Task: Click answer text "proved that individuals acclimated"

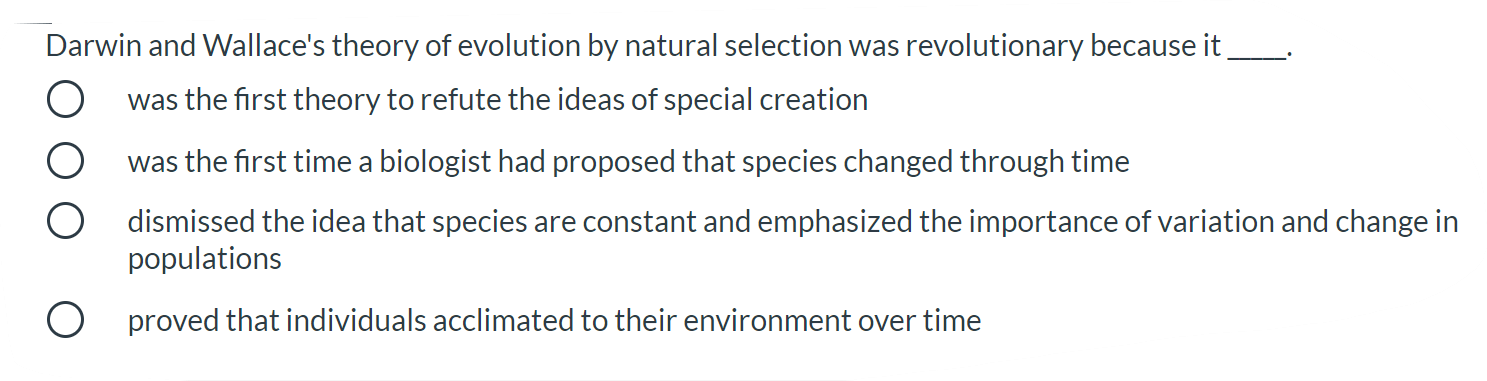Action: pyautogui.click(x=554, y=321)
